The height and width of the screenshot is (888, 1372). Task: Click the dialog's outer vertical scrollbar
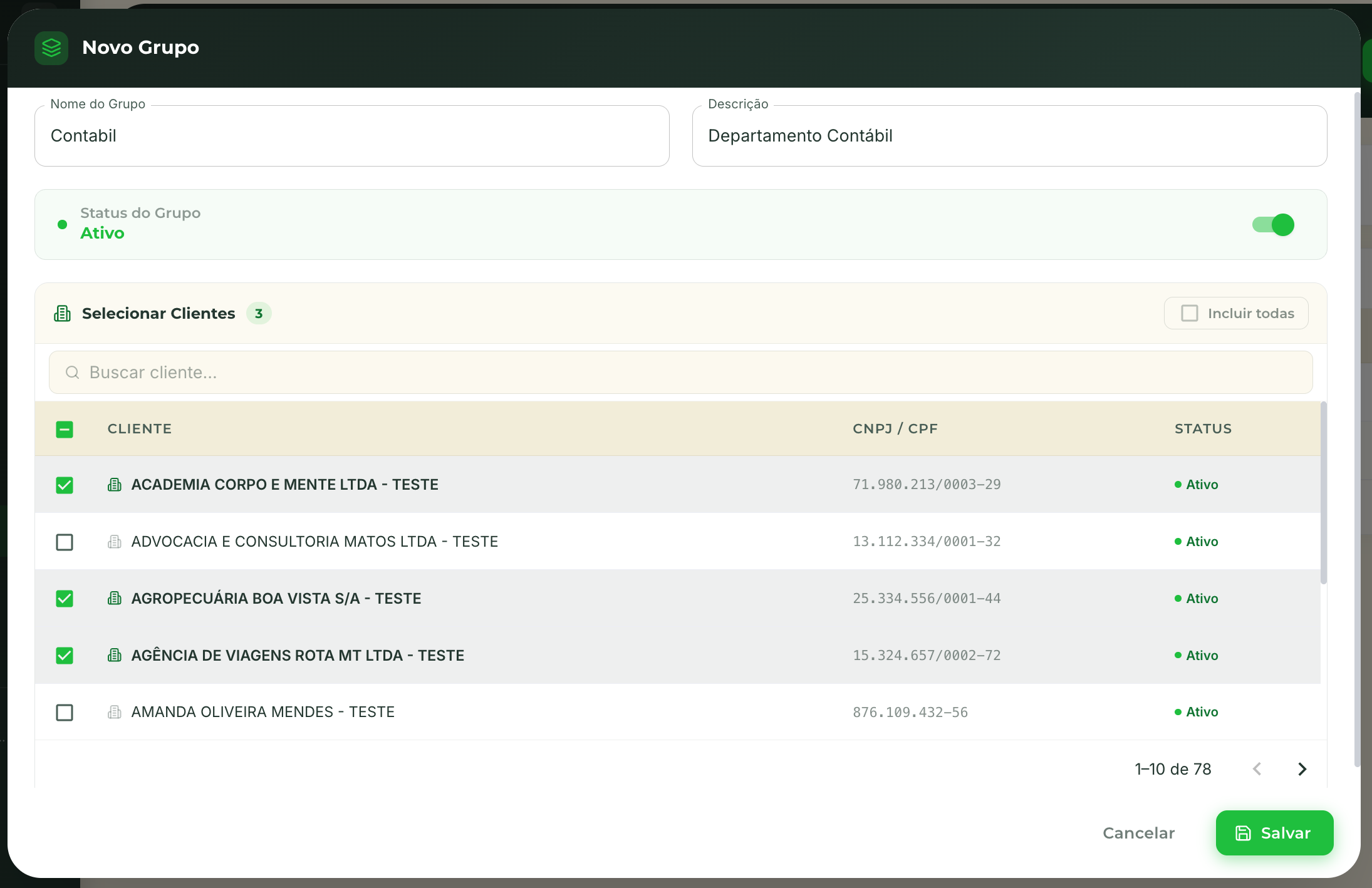[1357, 430]
